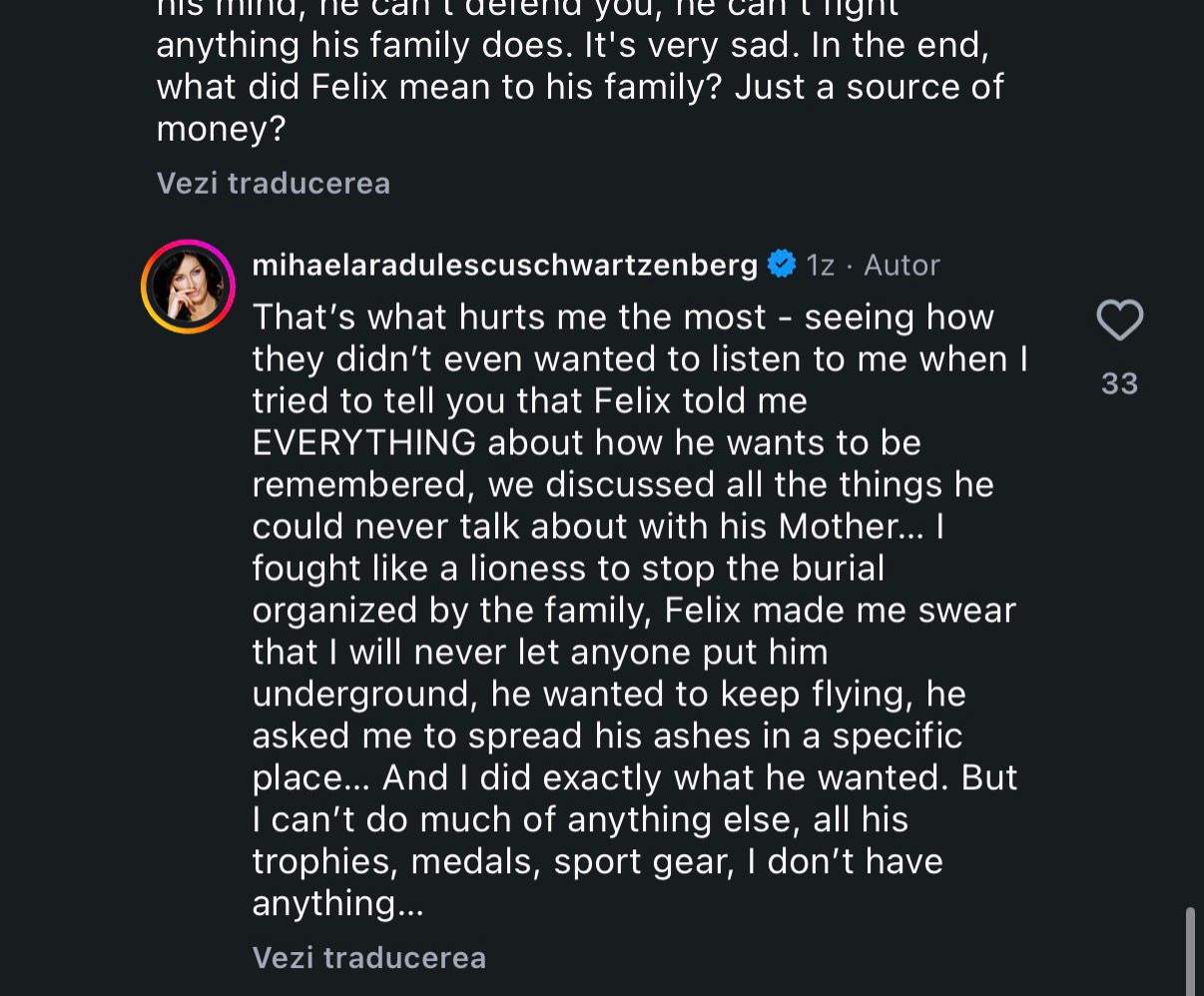Screen dimensions: 1204x996
Task: Click the 1z timestamp
Action: pos(820,264)
